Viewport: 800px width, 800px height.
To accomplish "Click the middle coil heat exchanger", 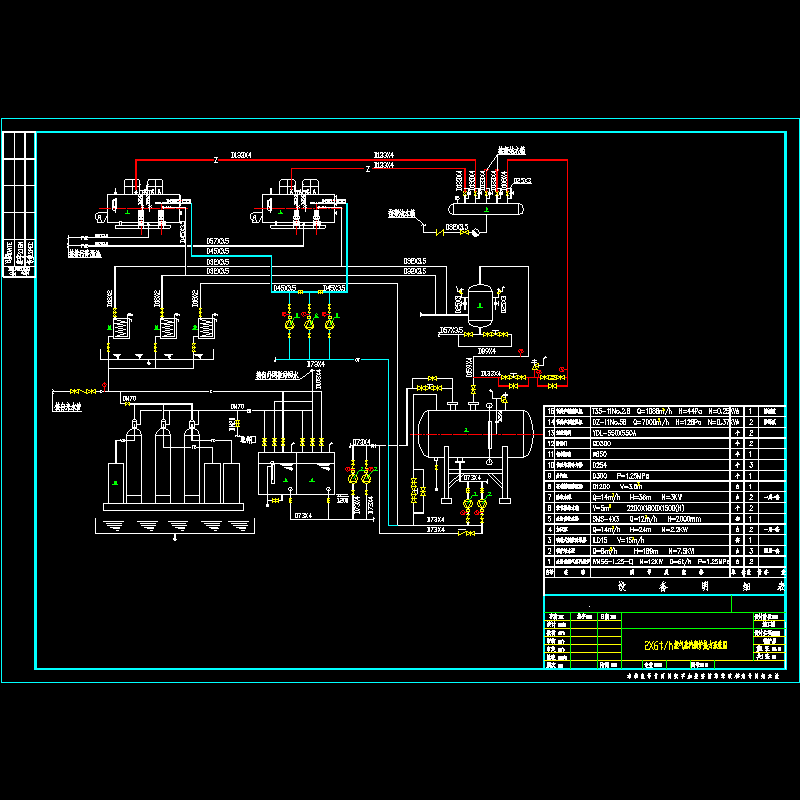I will point(168,328).
